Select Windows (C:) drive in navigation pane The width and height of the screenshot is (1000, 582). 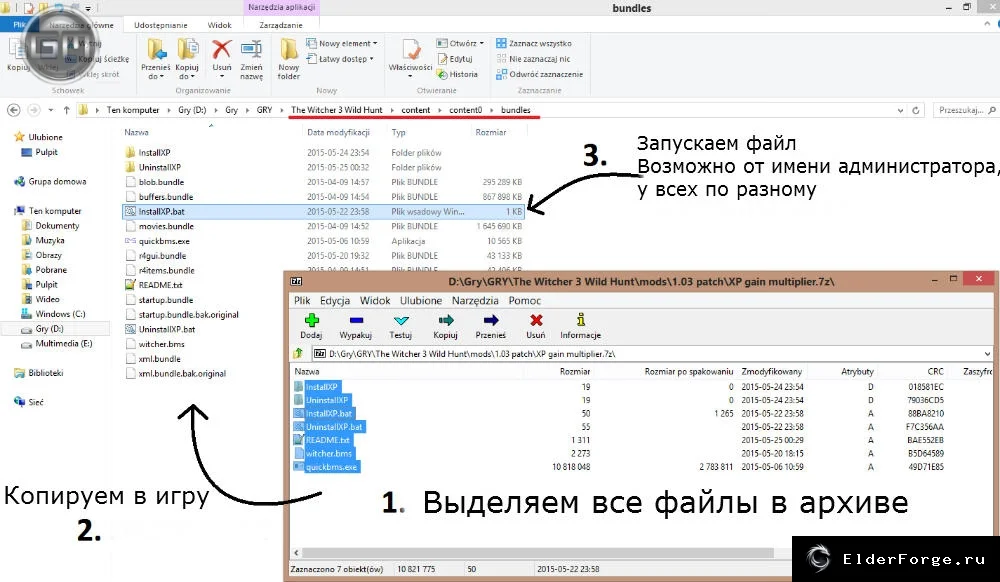click(60, 314)
